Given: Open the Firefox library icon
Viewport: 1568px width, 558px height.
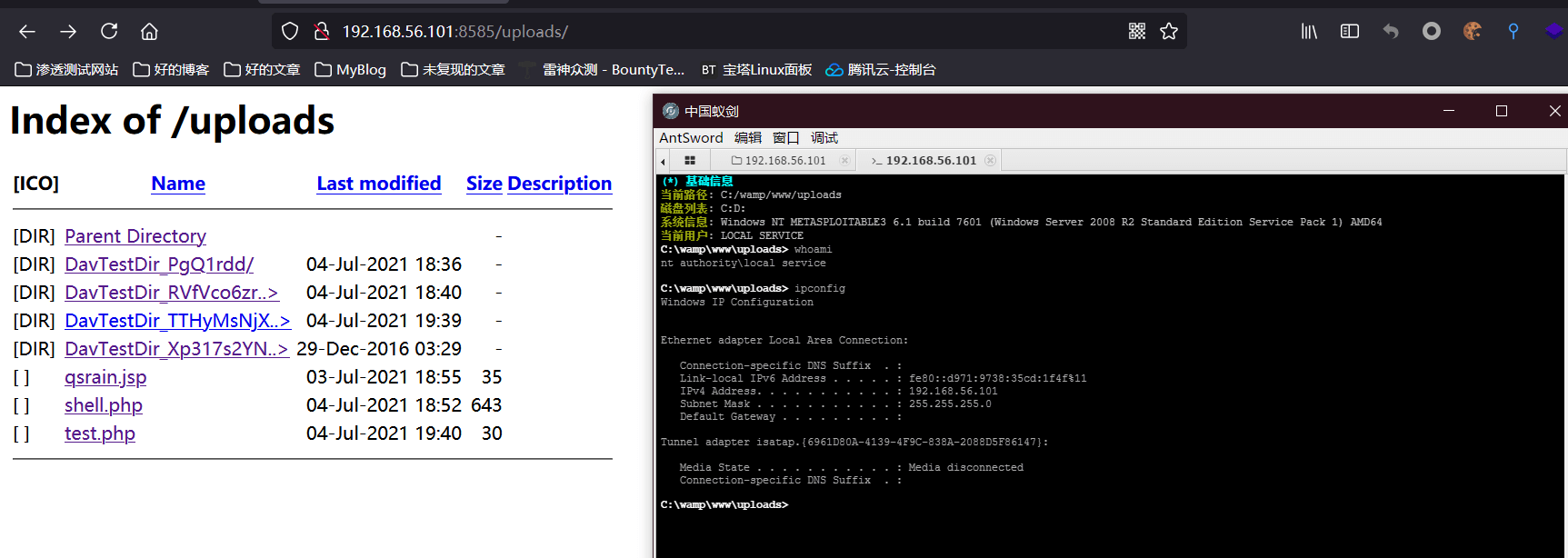Looking at the screenshot, I should pyautogui.click(x=1309, y=32).
